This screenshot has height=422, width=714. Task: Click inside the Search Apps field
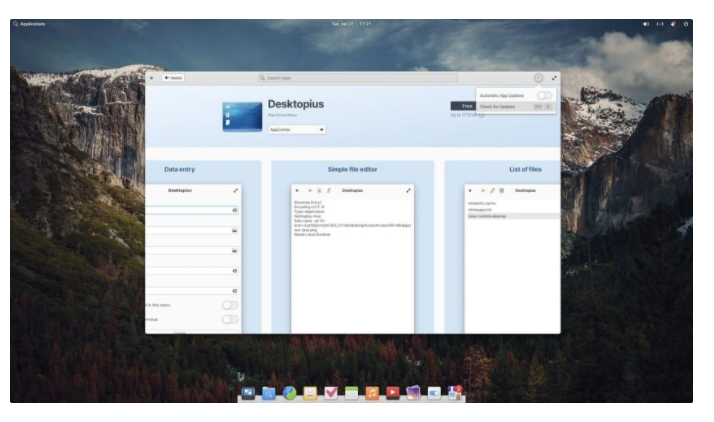point(358,78)
